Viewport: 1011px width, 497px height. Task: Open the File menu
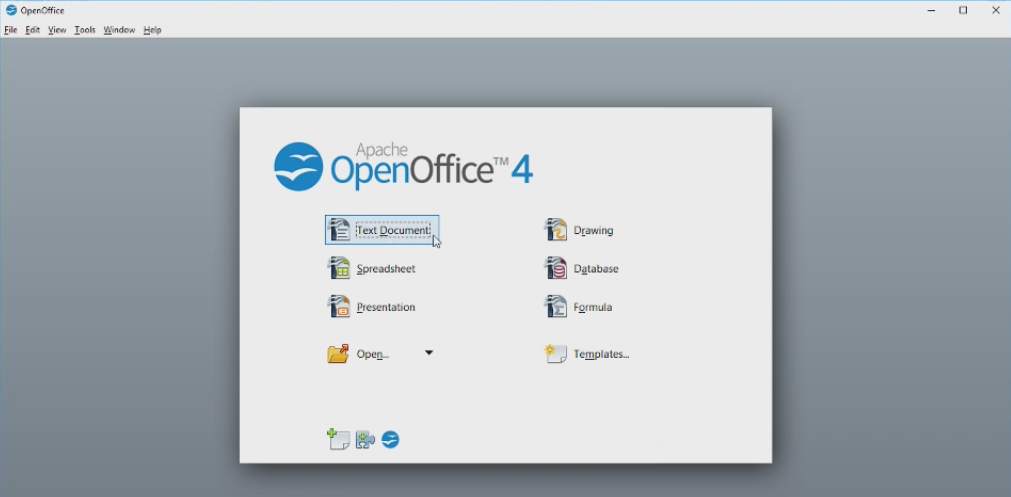[x=11, y=30]
